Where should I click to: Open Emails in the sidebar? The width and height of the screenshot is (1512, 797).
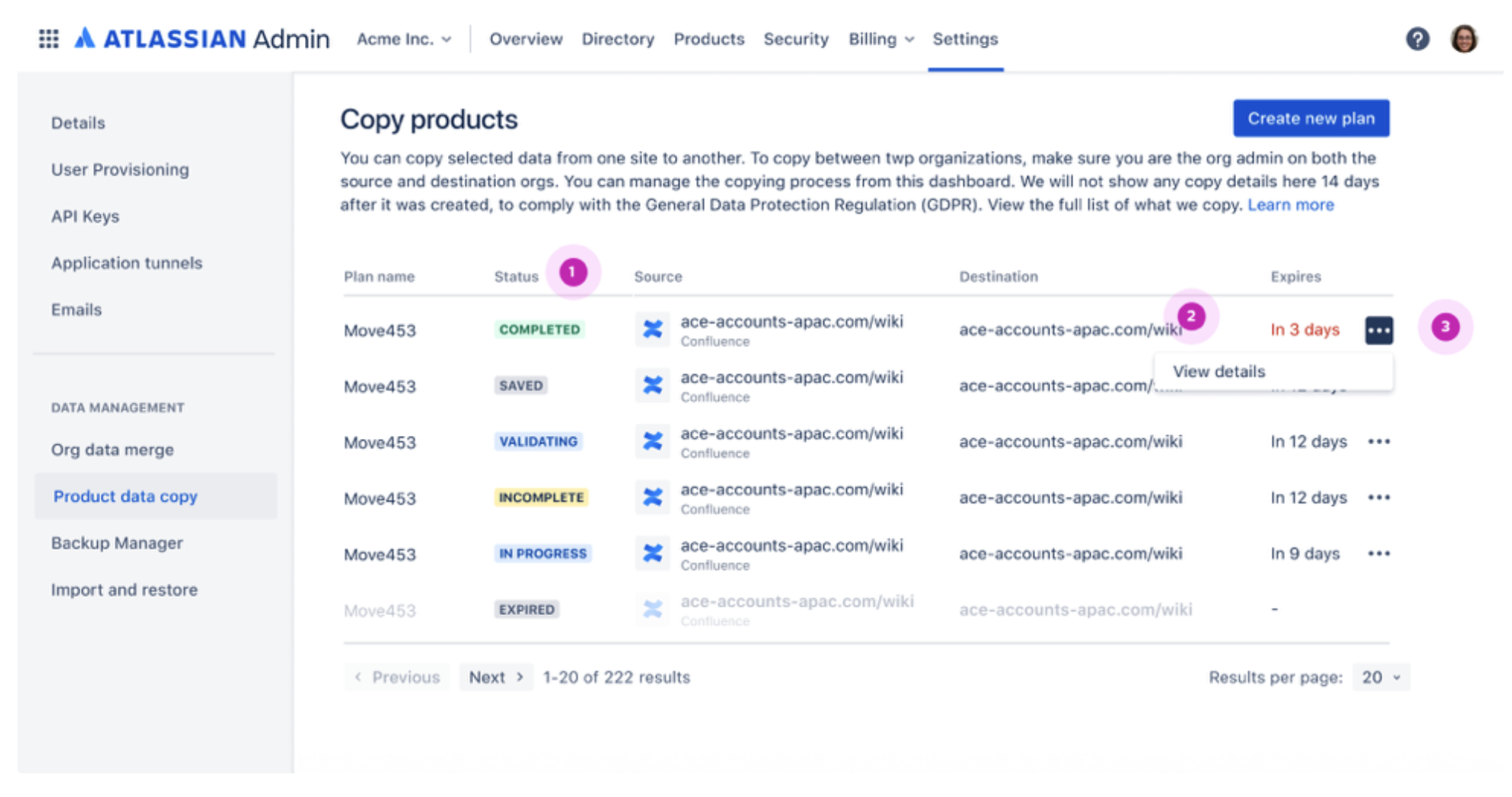tap(76, 310)
